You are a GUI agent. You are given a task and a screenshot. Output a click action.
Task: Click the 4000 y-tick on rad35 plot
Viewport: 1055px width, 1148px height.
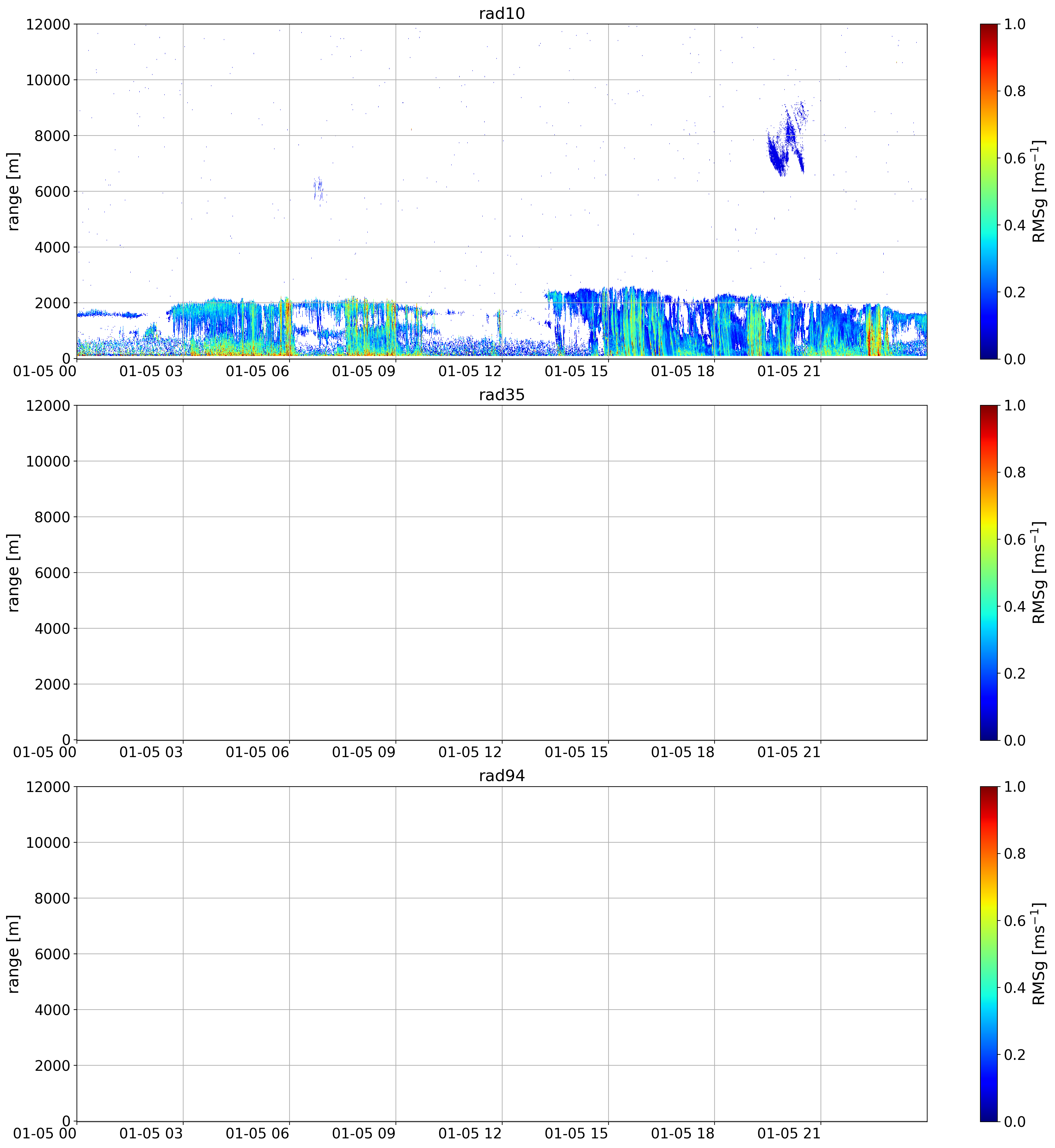(x=53, y=628)
